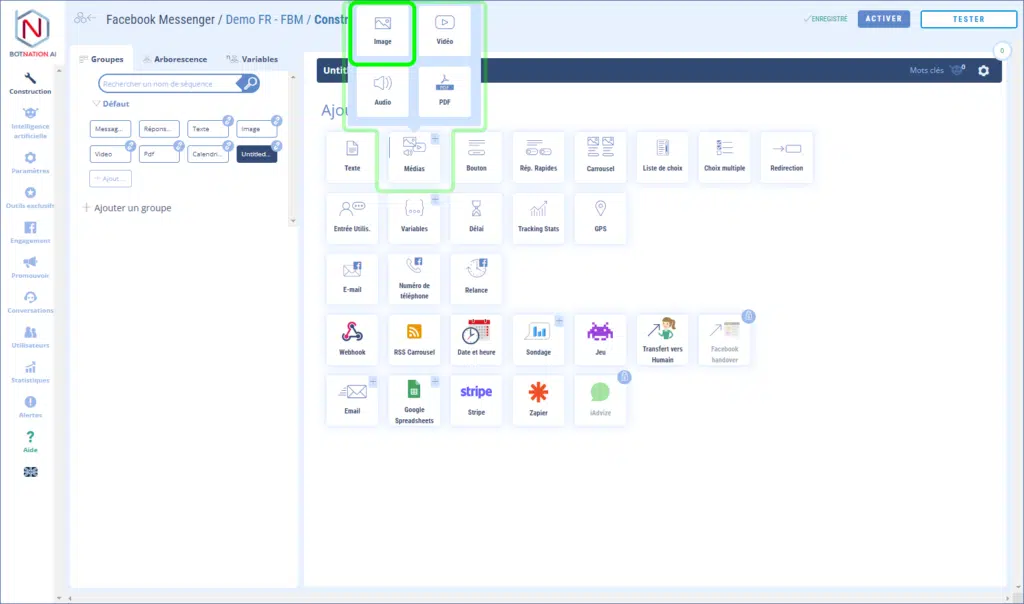
Task: Choose the Vidéo media type
Action: pos(444,31)
